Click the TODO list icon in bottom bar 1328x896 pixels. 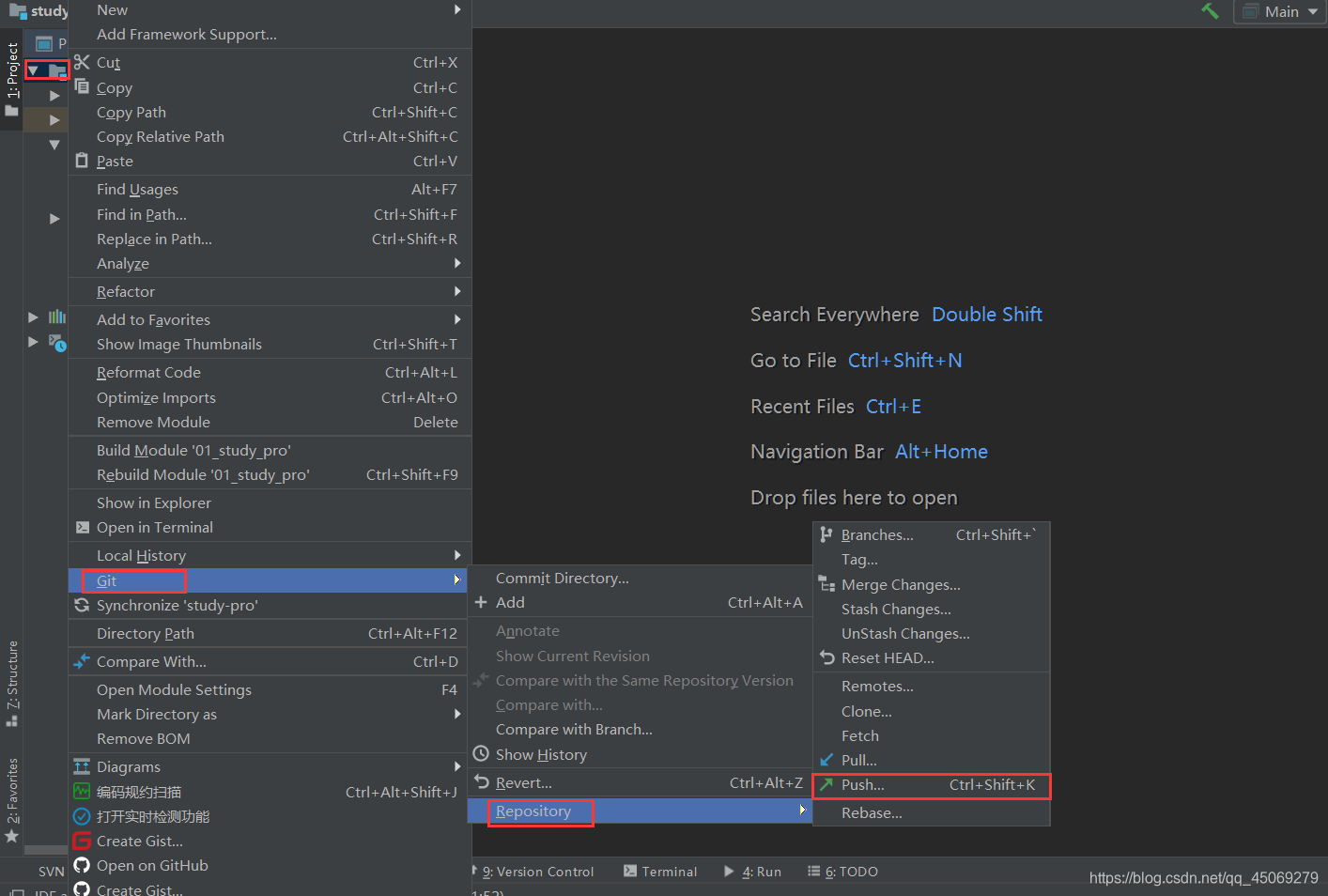pyautogui.click(x=814, y=872)
